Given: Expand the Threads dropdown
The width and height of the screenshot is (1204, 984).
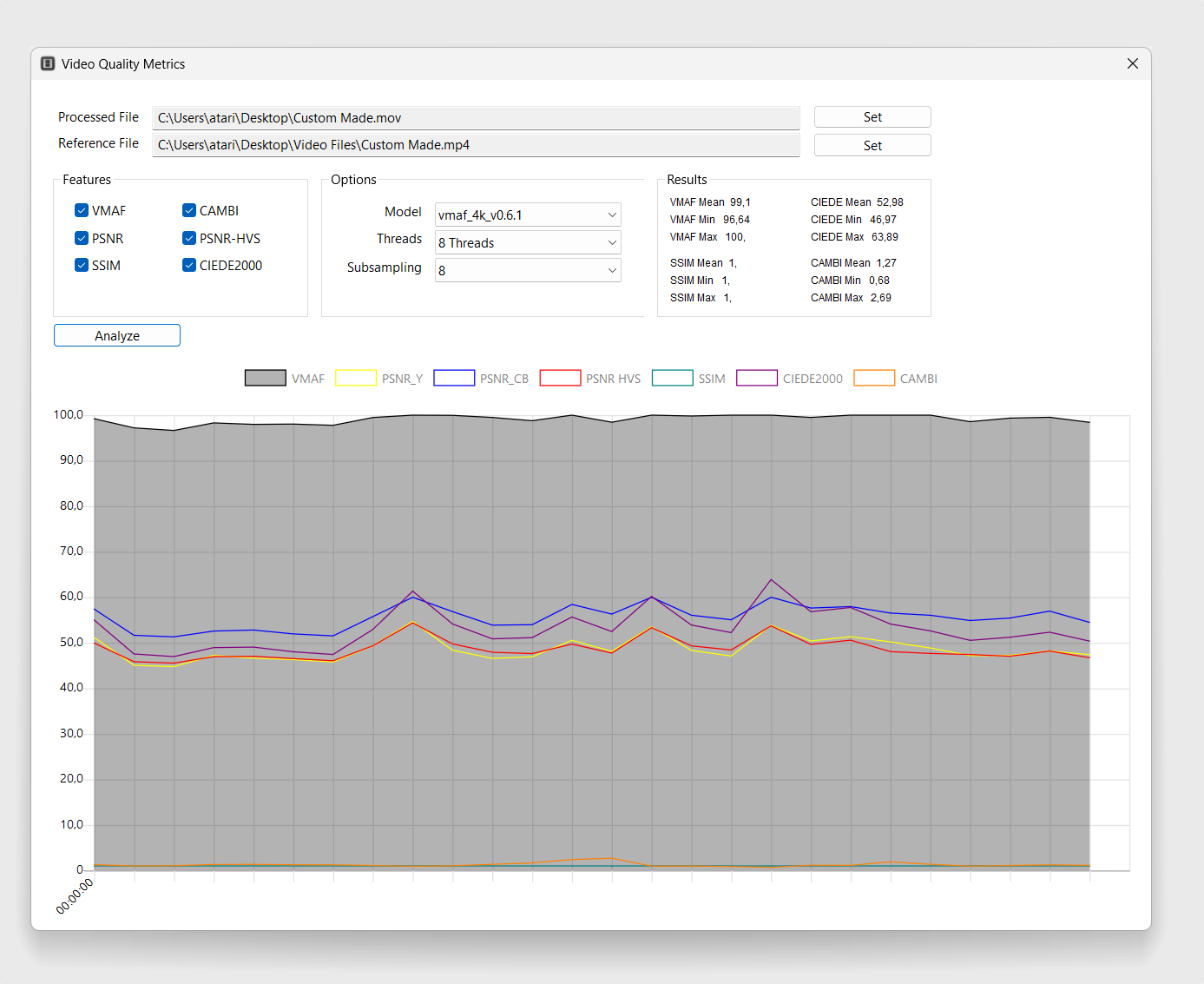Looking at the screenshot, I should [528, 242].
